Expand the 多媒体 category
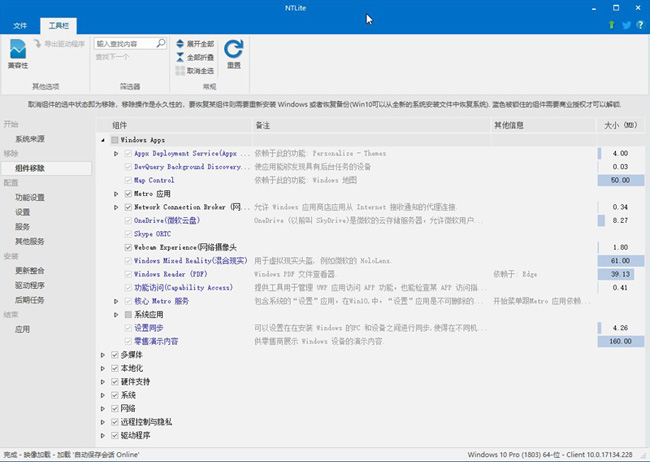Viewport: 650px width, 462px height. tap(103, 355)
